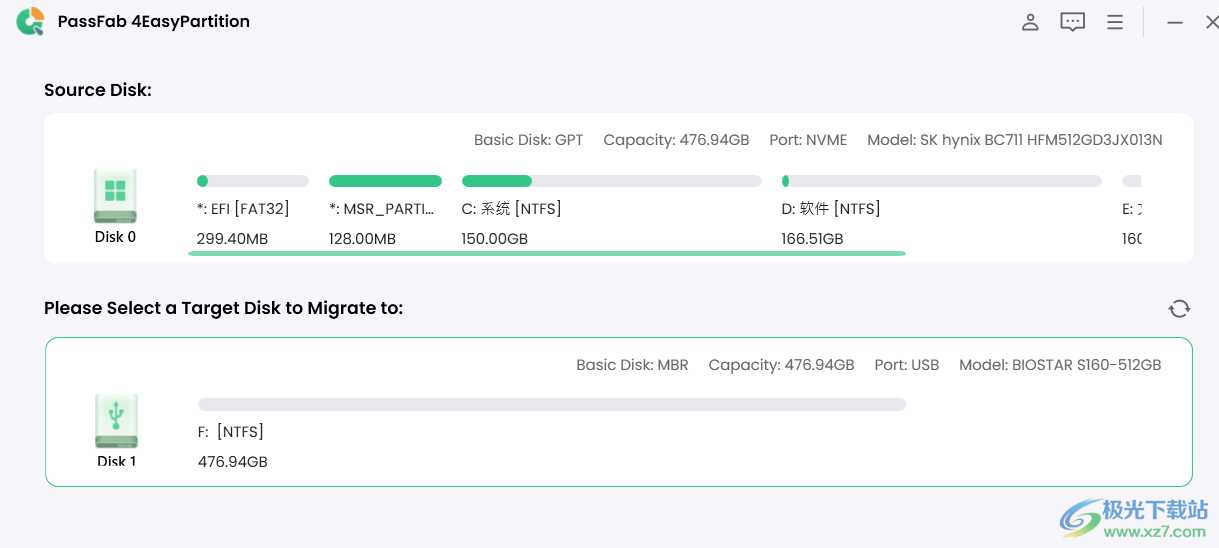Click the Disk 0 Windows drive icon
This screenshot has width=1219, height=548.
115,195
